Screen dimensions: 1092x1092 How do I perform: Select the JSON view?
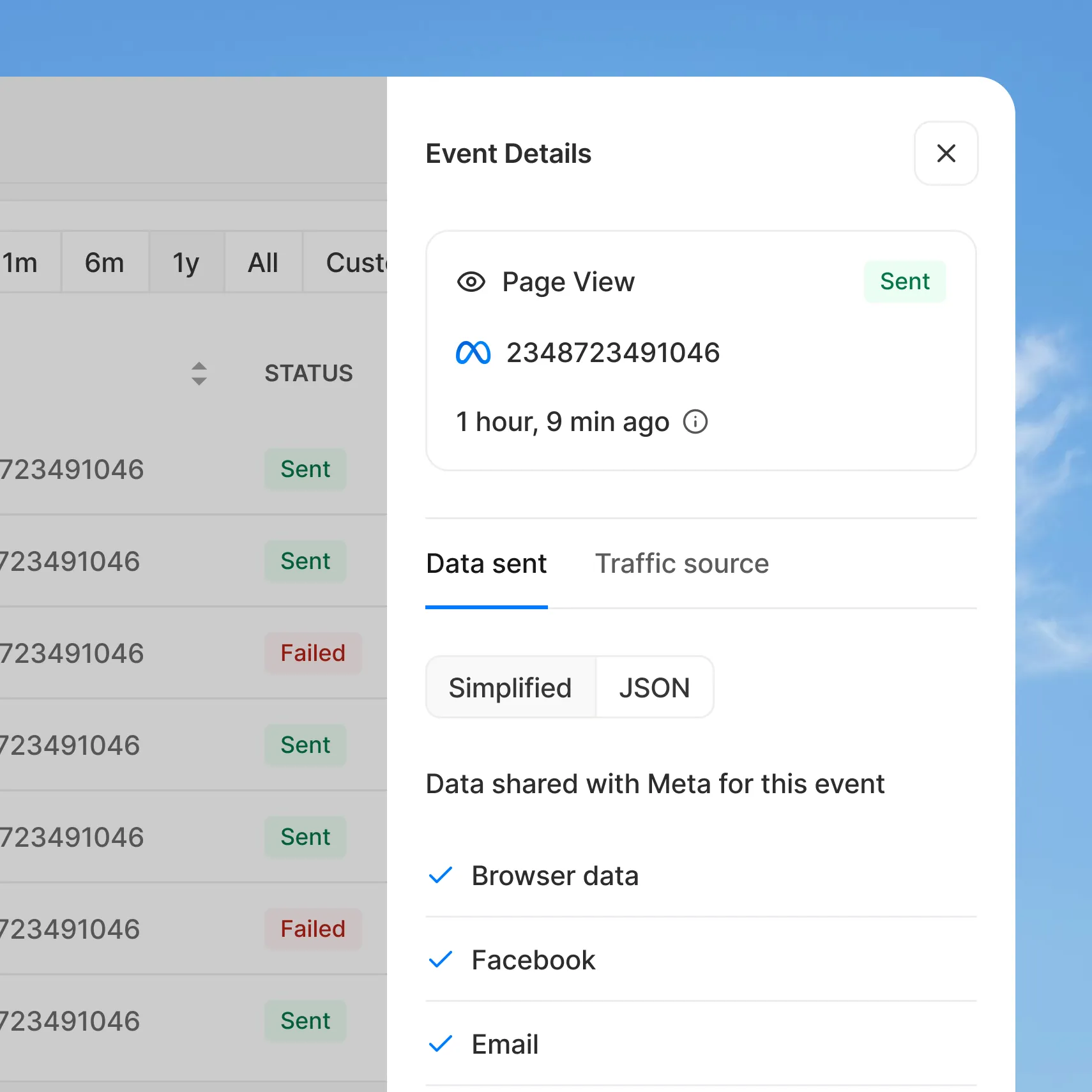click(x=655, y=687)
